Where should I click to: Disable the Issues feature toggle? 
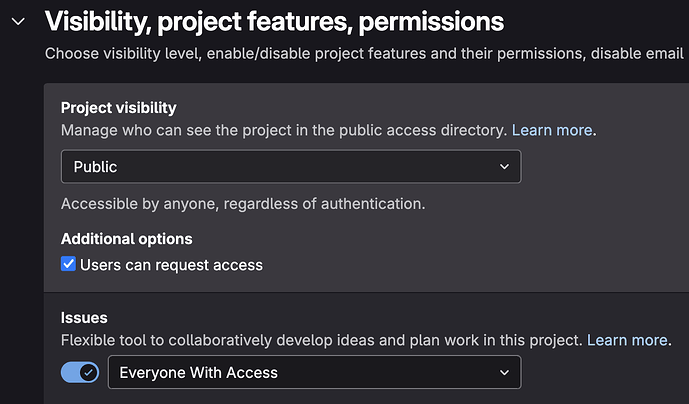80,372
